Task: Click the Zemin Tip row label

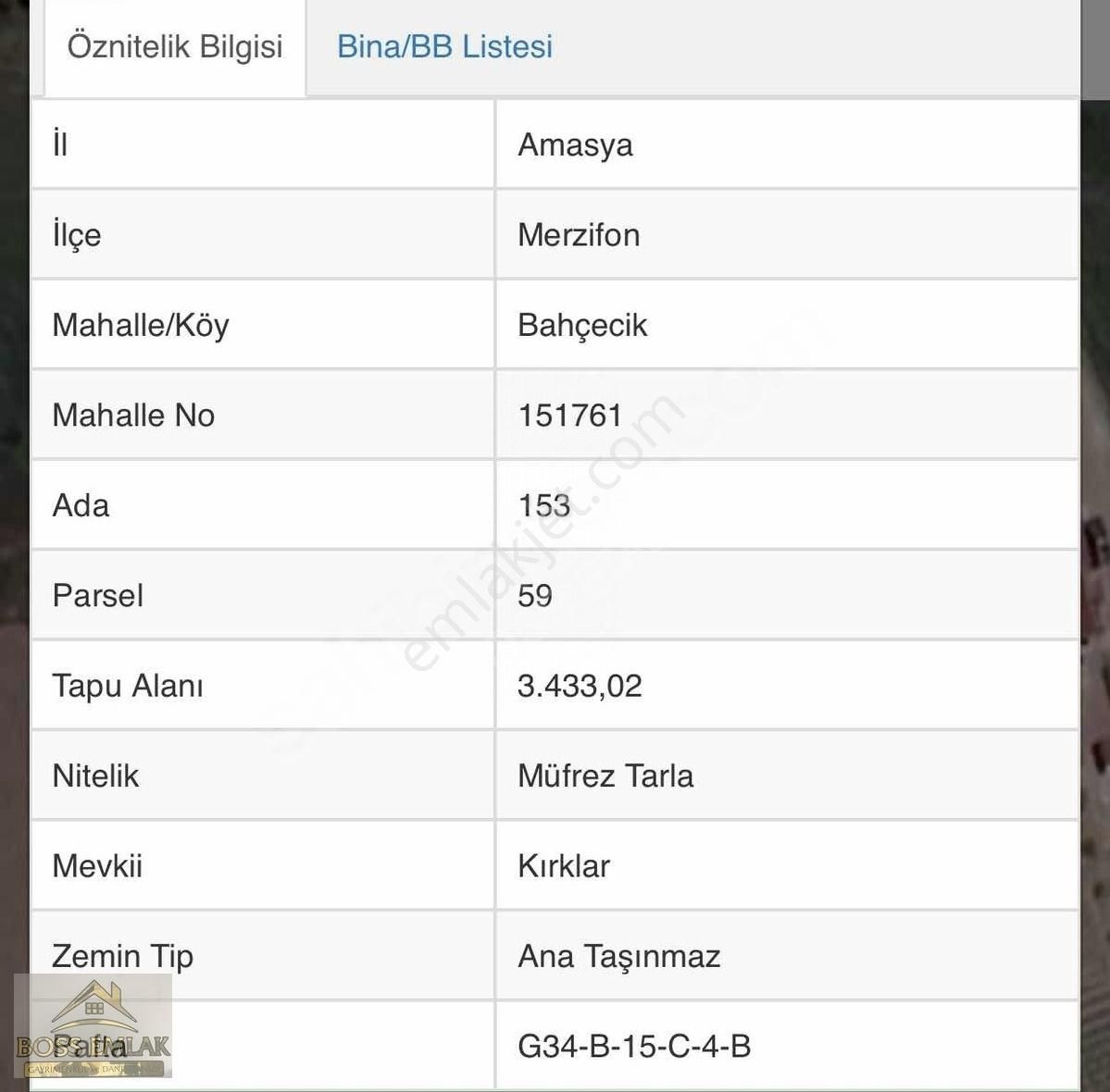Action: click(122, 957)
